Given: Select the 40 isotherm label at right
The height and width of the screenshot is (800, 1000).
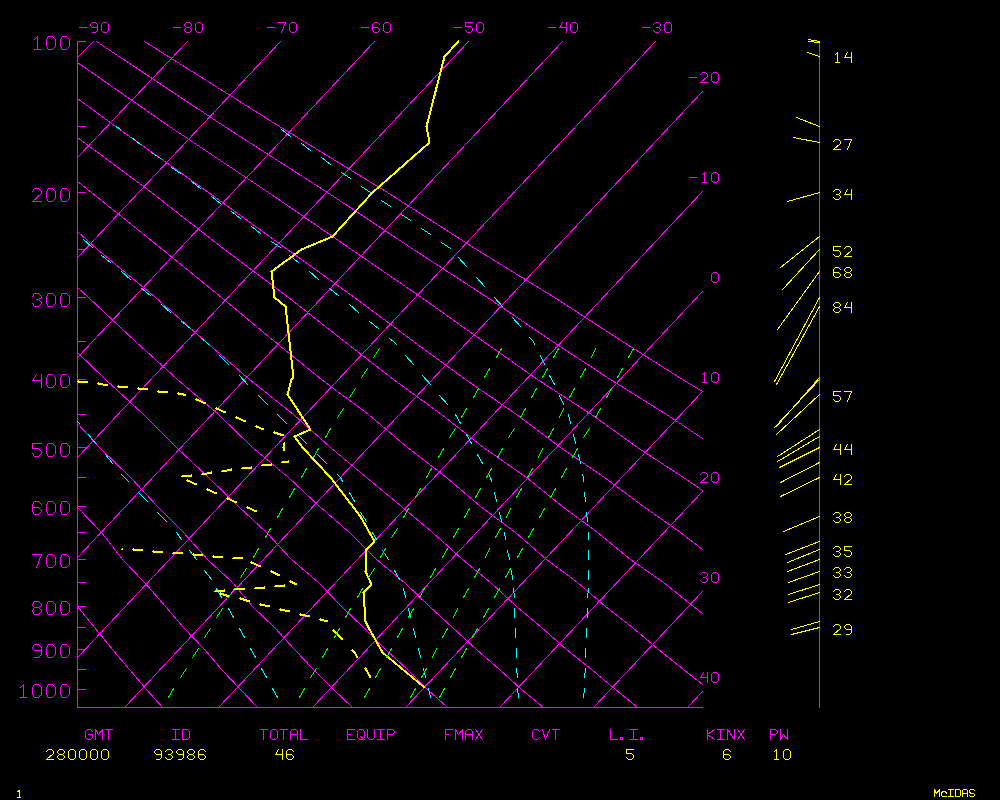Looking at the screenshot, I should point(710,678).
